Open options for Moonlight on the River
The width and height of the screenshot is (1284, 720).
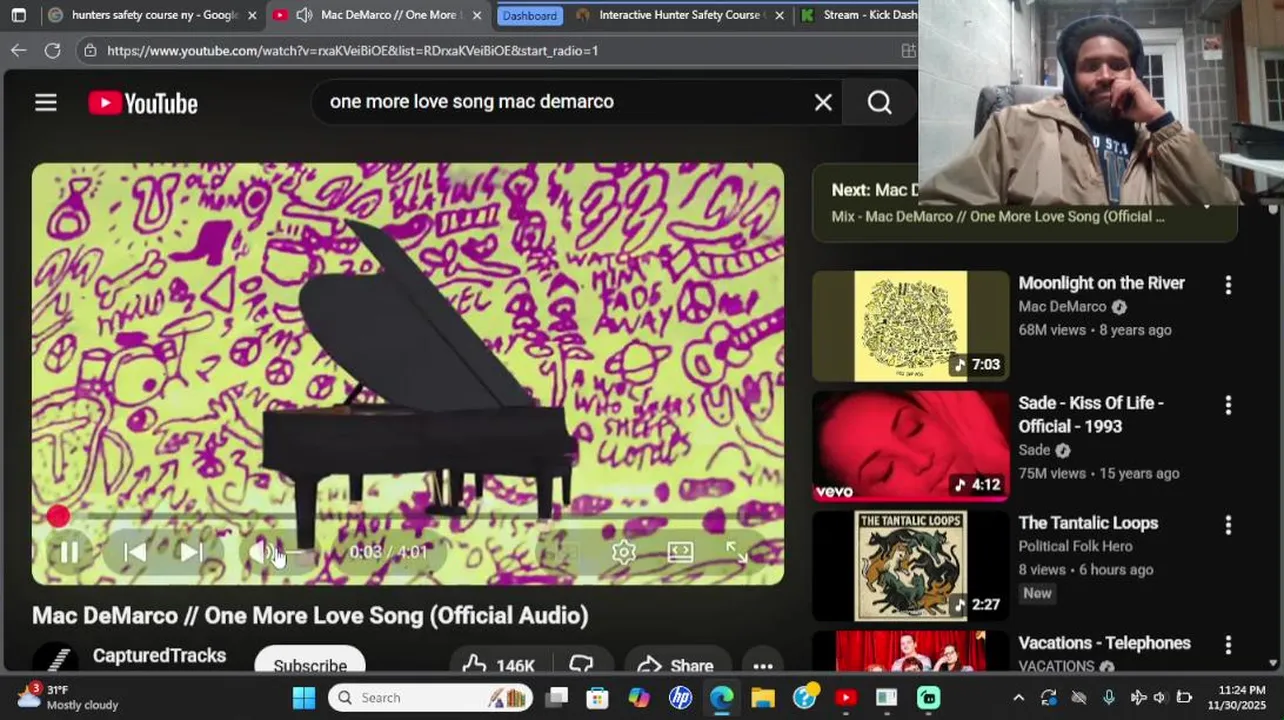click(x=1228, y=285)
